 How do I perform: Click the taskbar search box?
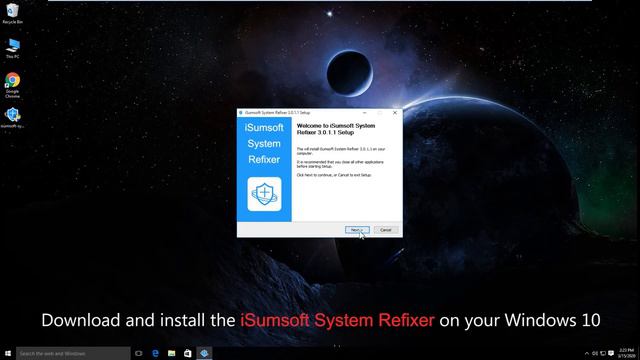click(73, 353)
